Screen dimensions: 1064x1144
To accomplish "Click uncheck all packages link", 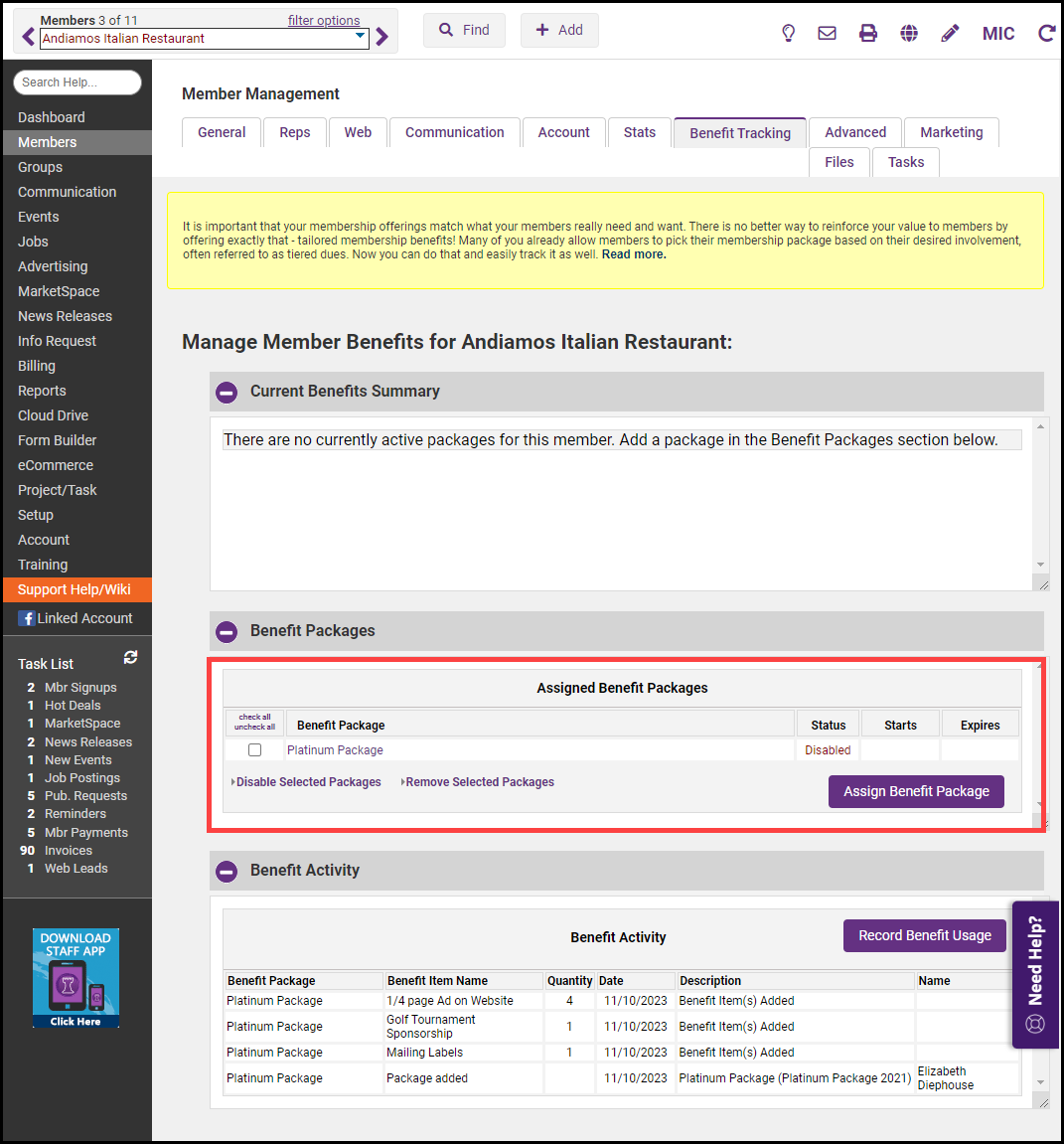I will tap(254, 727).
